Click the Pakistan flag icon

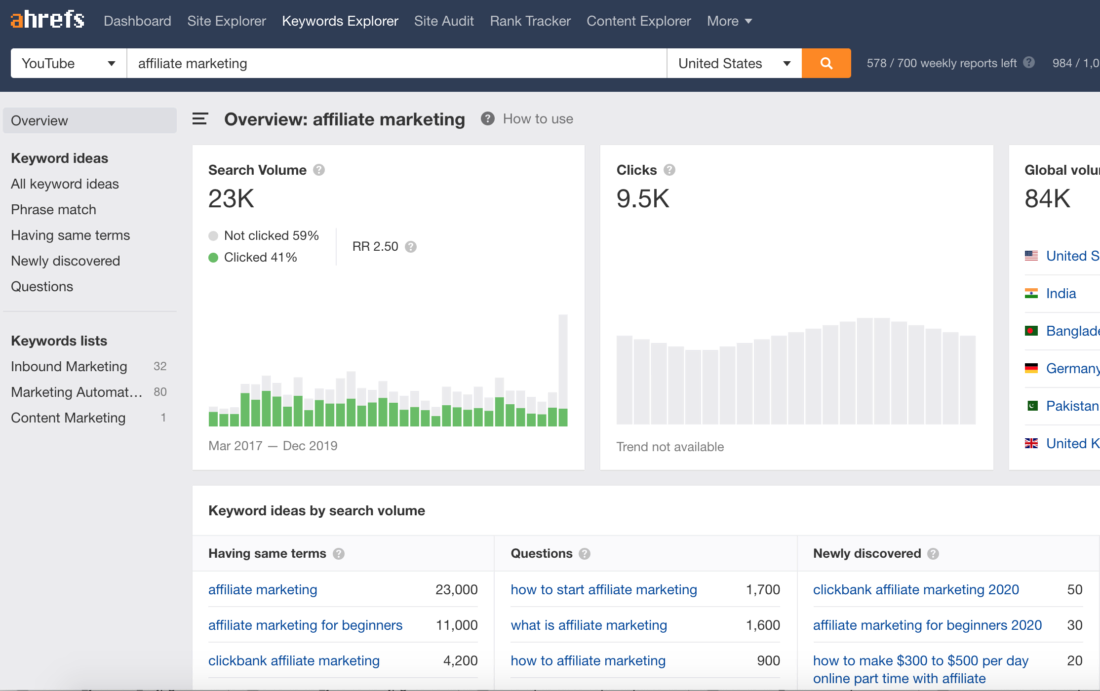click(x=1031, y=405)
